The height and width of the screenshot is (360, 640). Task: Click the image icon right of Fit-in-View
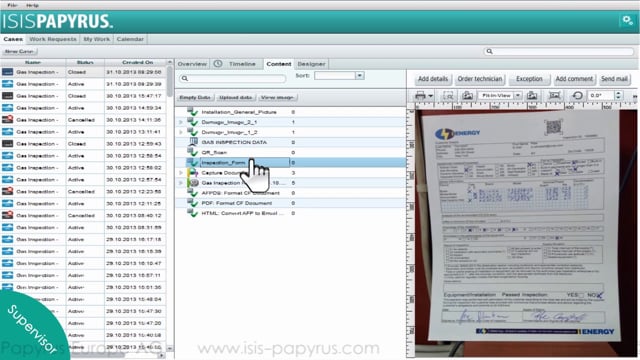532,96
